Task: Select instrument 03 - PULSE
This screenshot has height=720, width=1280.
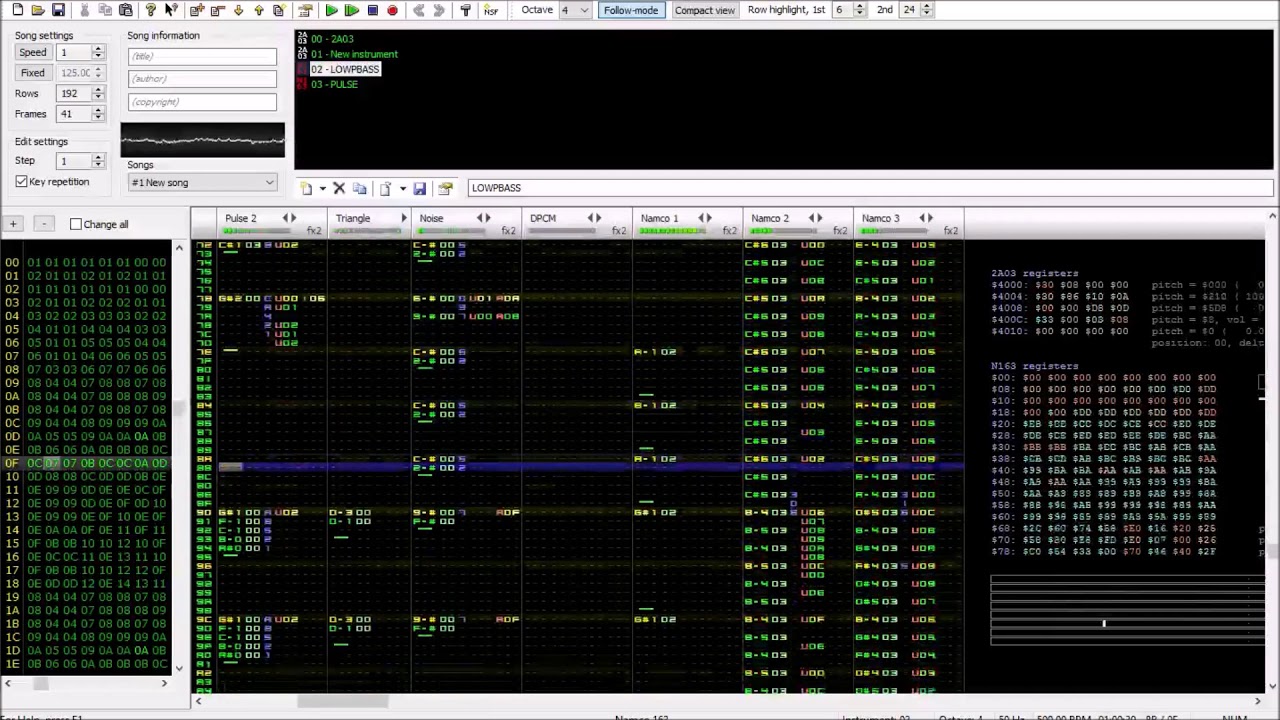Action: point(334,84)
